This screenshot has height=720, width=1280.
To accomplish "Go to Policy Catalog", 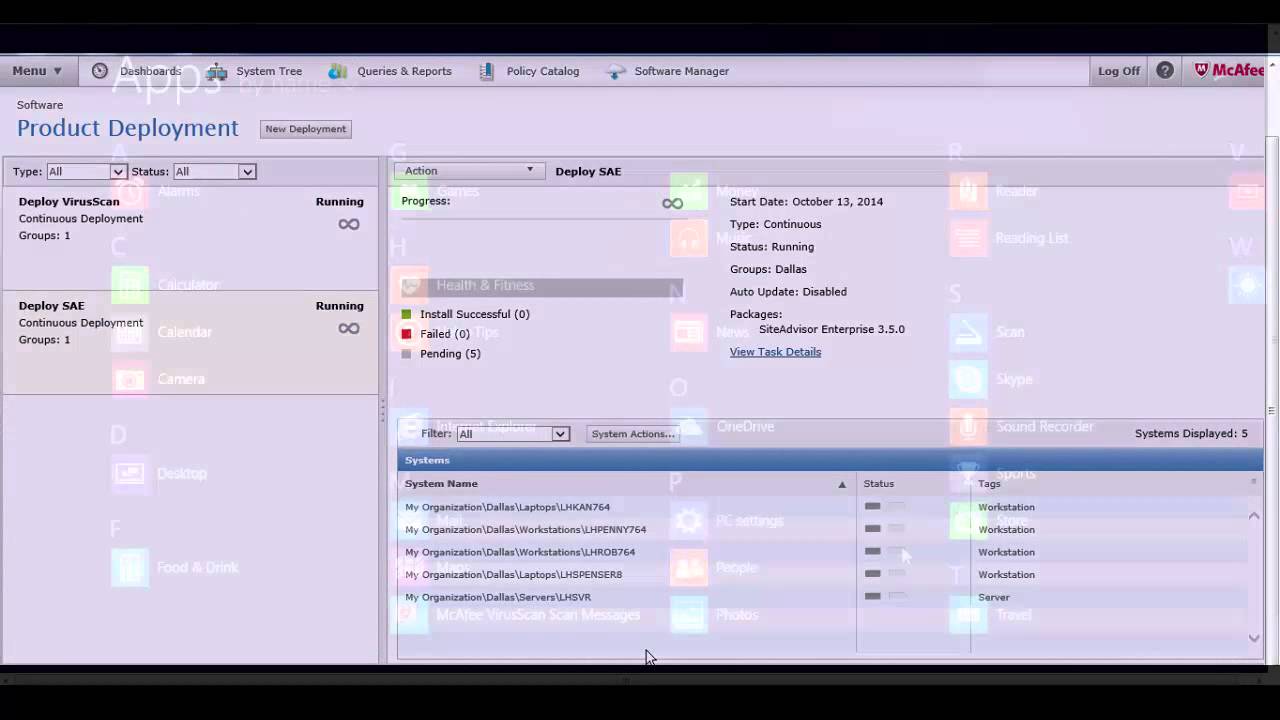I will click(543, 71).
